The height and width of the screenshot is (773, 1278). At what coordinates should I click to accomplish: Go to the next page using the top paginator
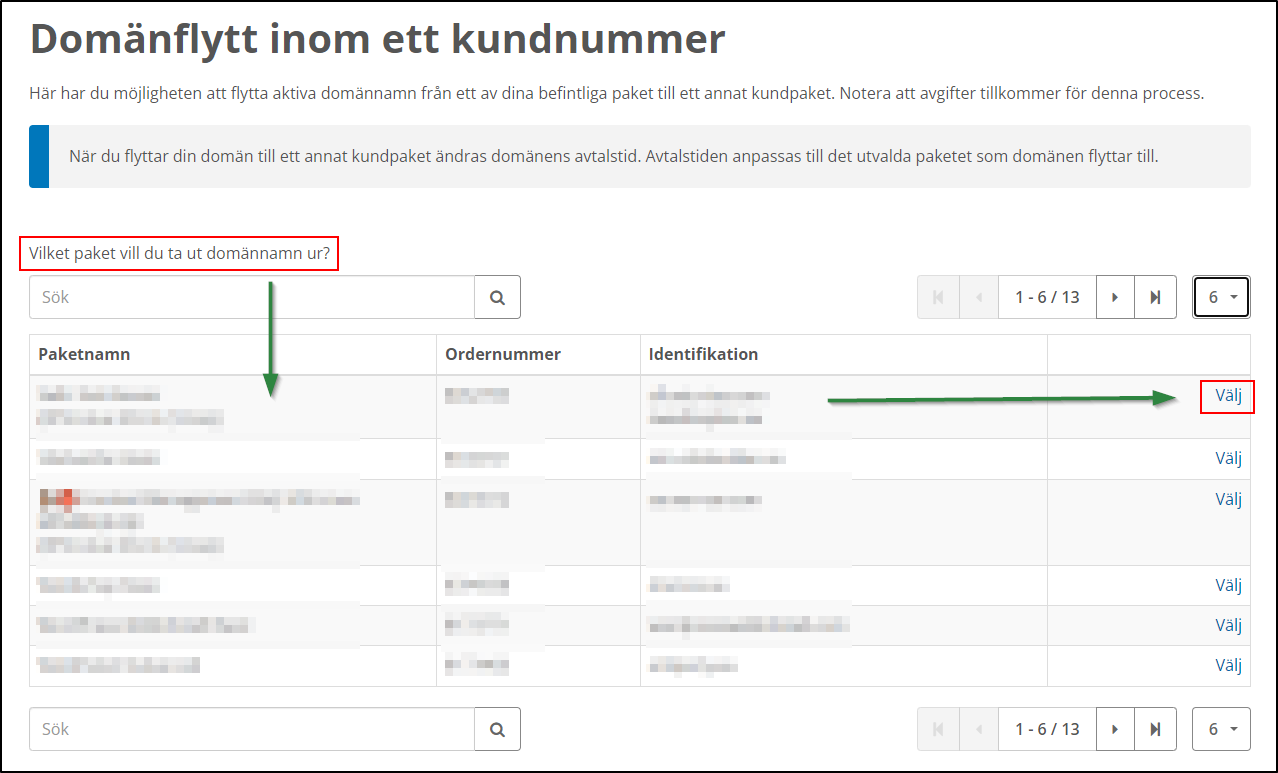click(x=1114, y=297)
